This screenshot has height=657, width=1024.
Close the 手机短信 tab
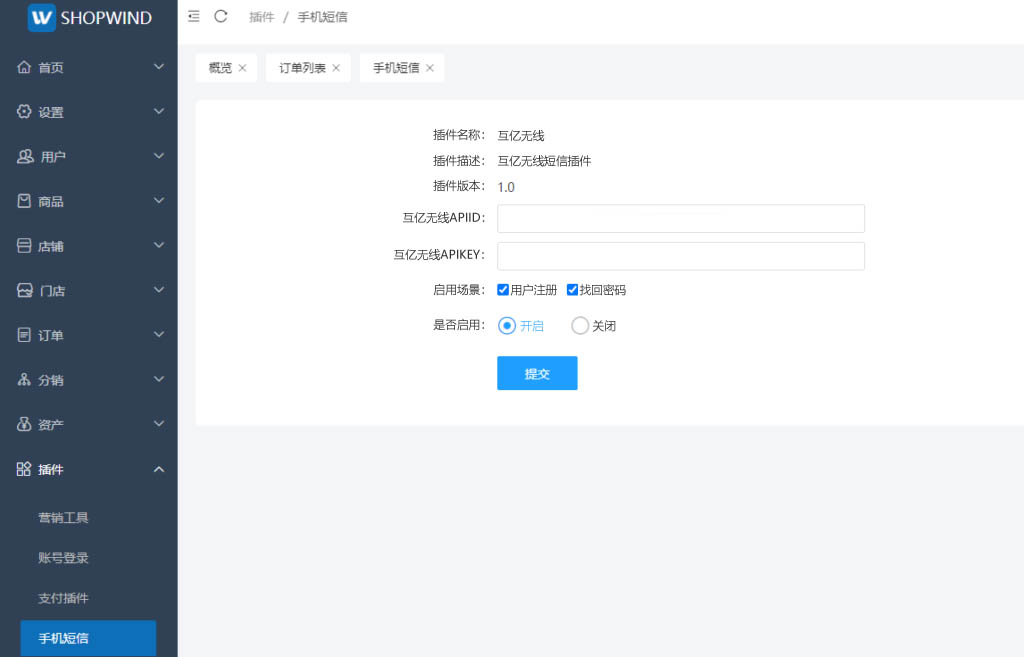(430, 68)
